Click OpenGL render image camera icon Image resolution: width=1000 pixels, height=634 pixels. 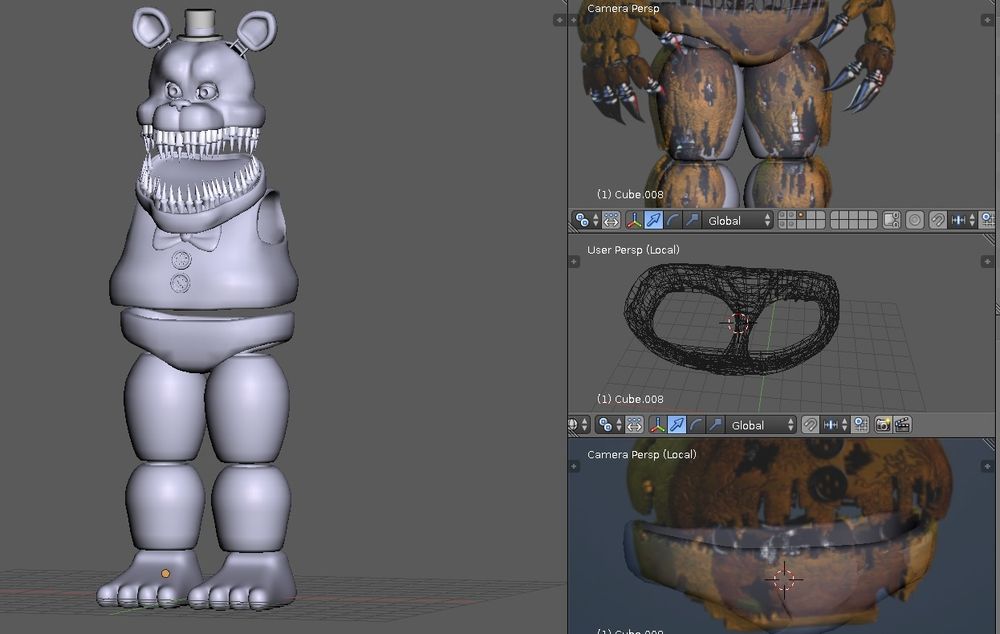point(883,424)
